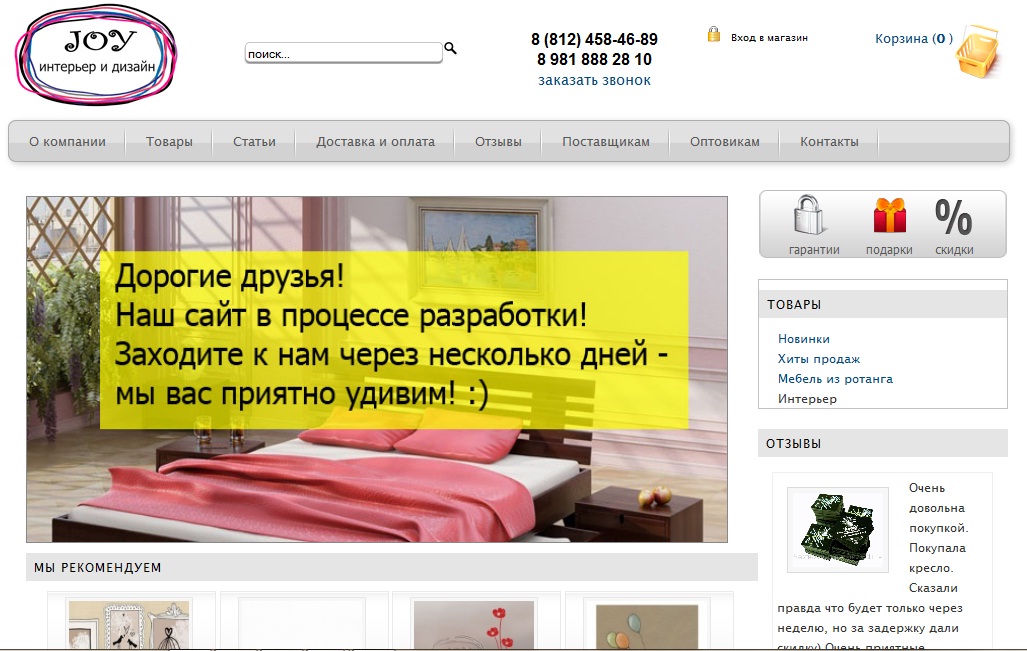Open the О компании menu item

point(66,141)
